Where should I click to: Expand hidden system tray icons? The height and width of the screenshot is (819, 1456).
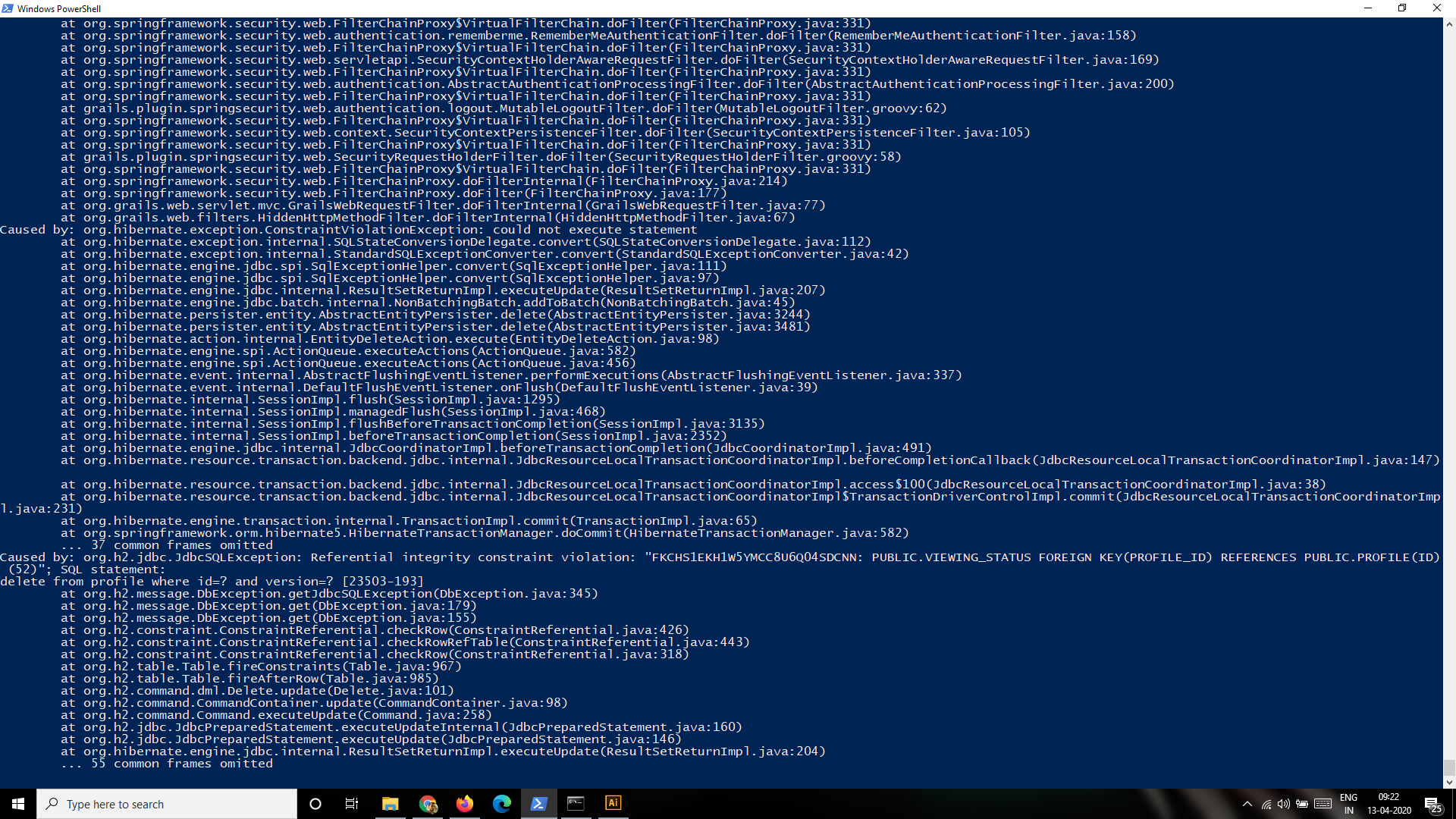(1246, 804)
